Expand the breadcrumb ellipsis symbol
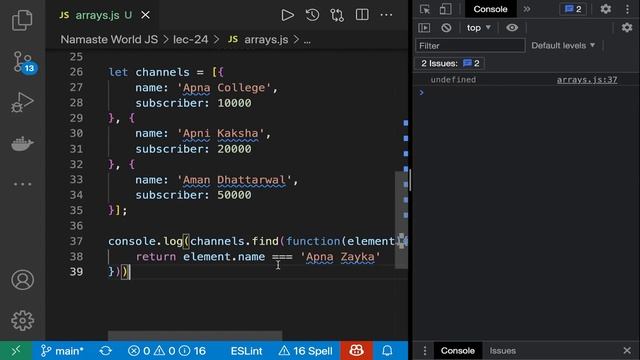 click(x=307, y=40)
